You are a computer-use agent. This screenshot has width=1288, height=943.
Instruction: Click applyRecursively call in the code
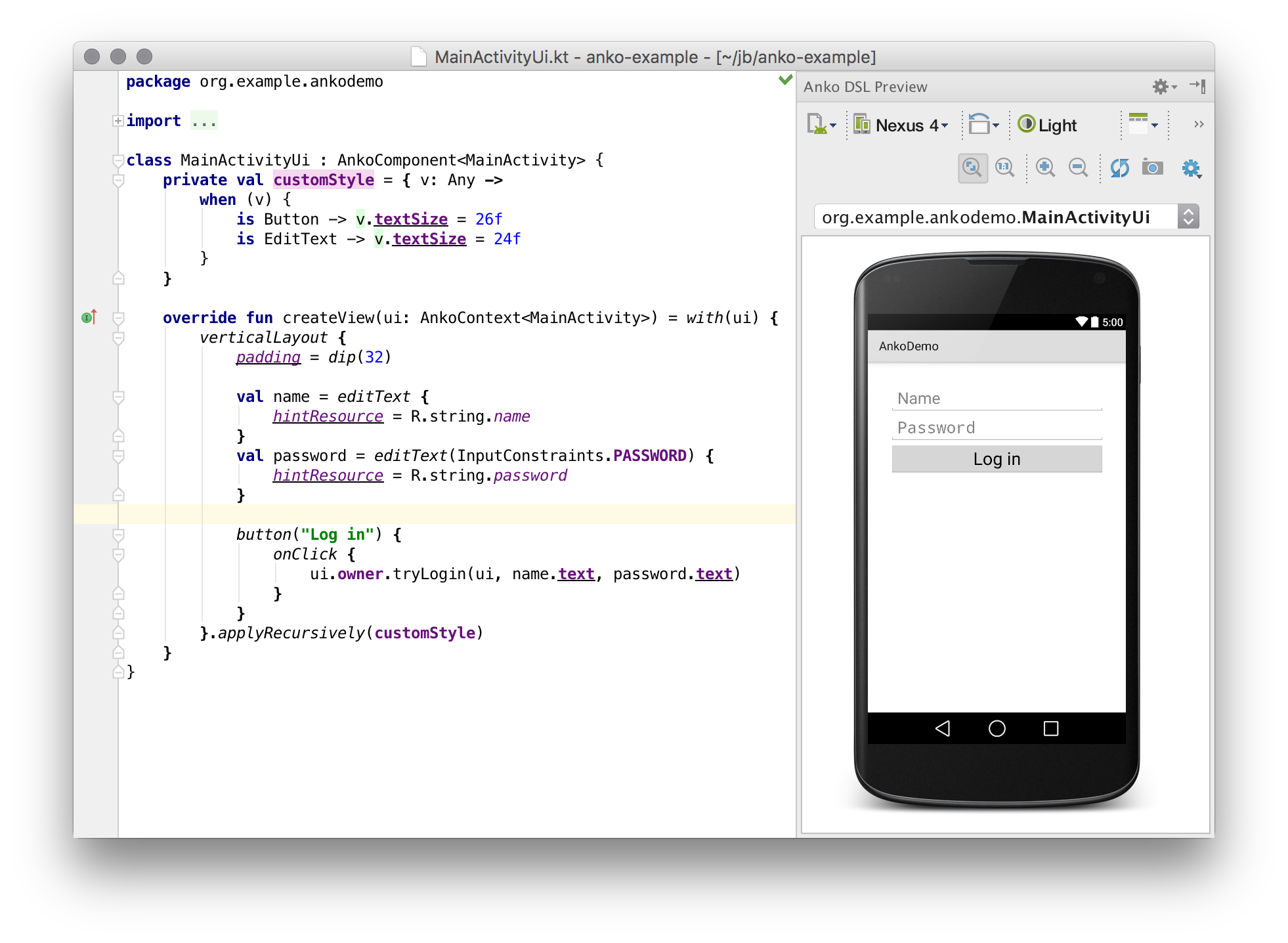291,633
